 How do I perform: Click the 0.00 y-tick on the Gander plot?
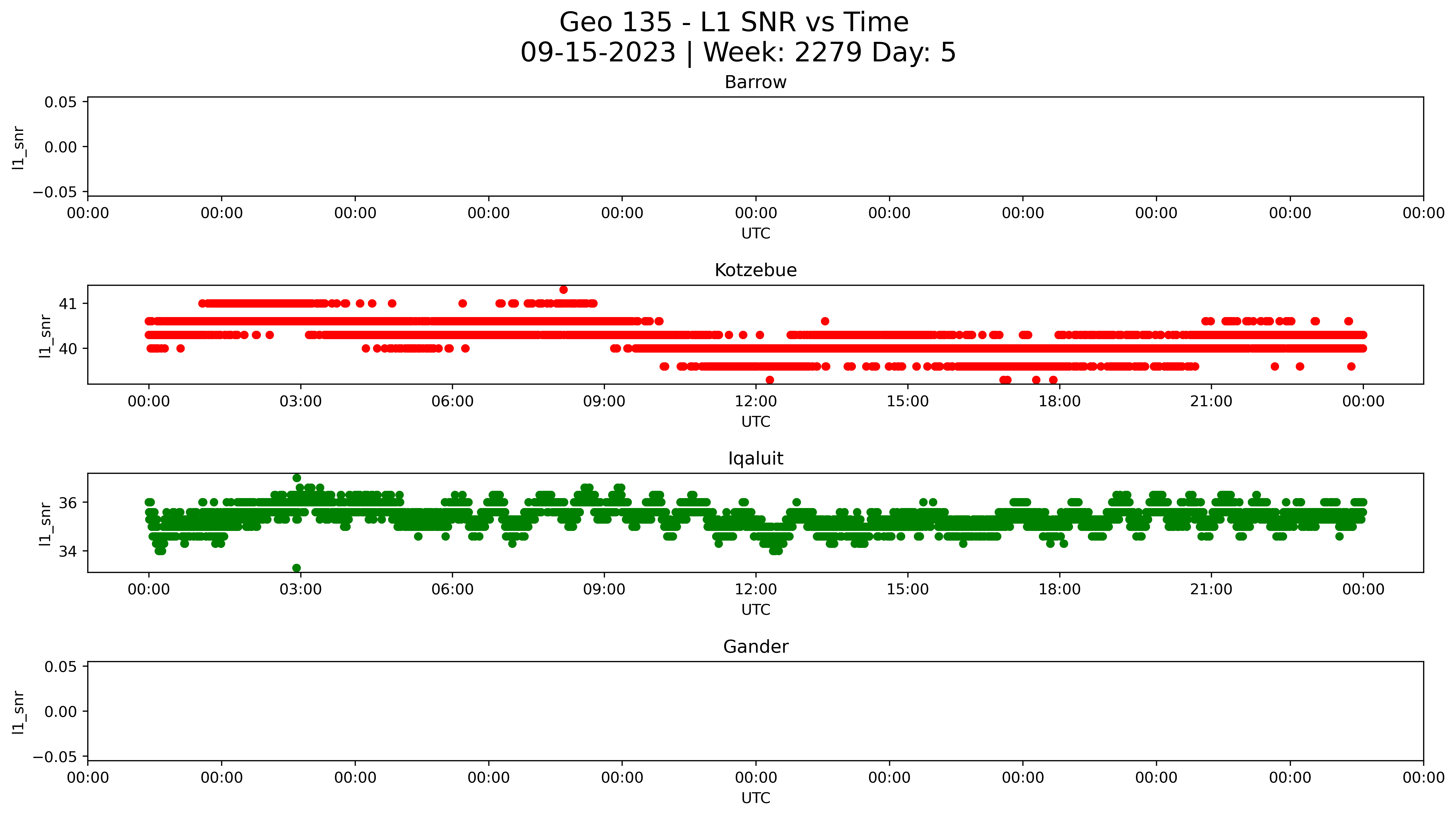pyautogui.click(x=61, y=712)
